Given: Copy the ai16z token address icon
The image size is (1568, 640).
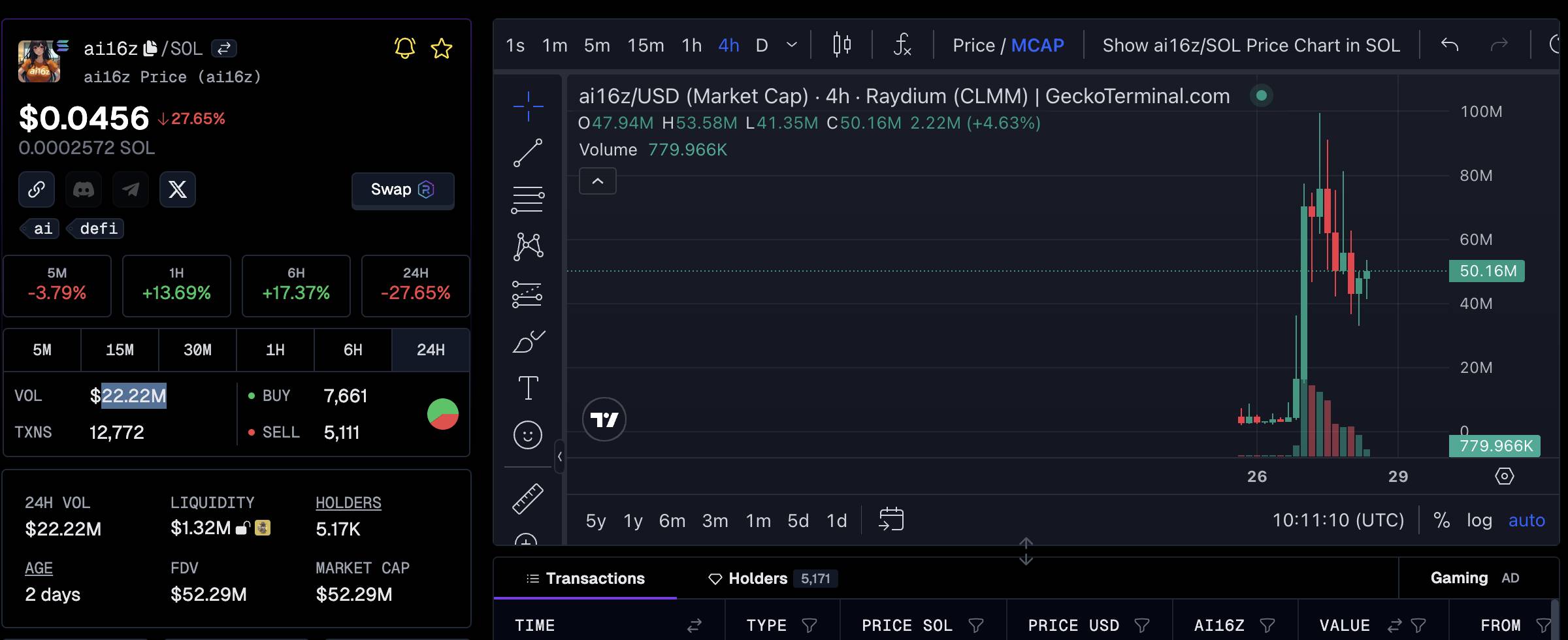Looking at the screenshot, I should click(x=150, y=48).
